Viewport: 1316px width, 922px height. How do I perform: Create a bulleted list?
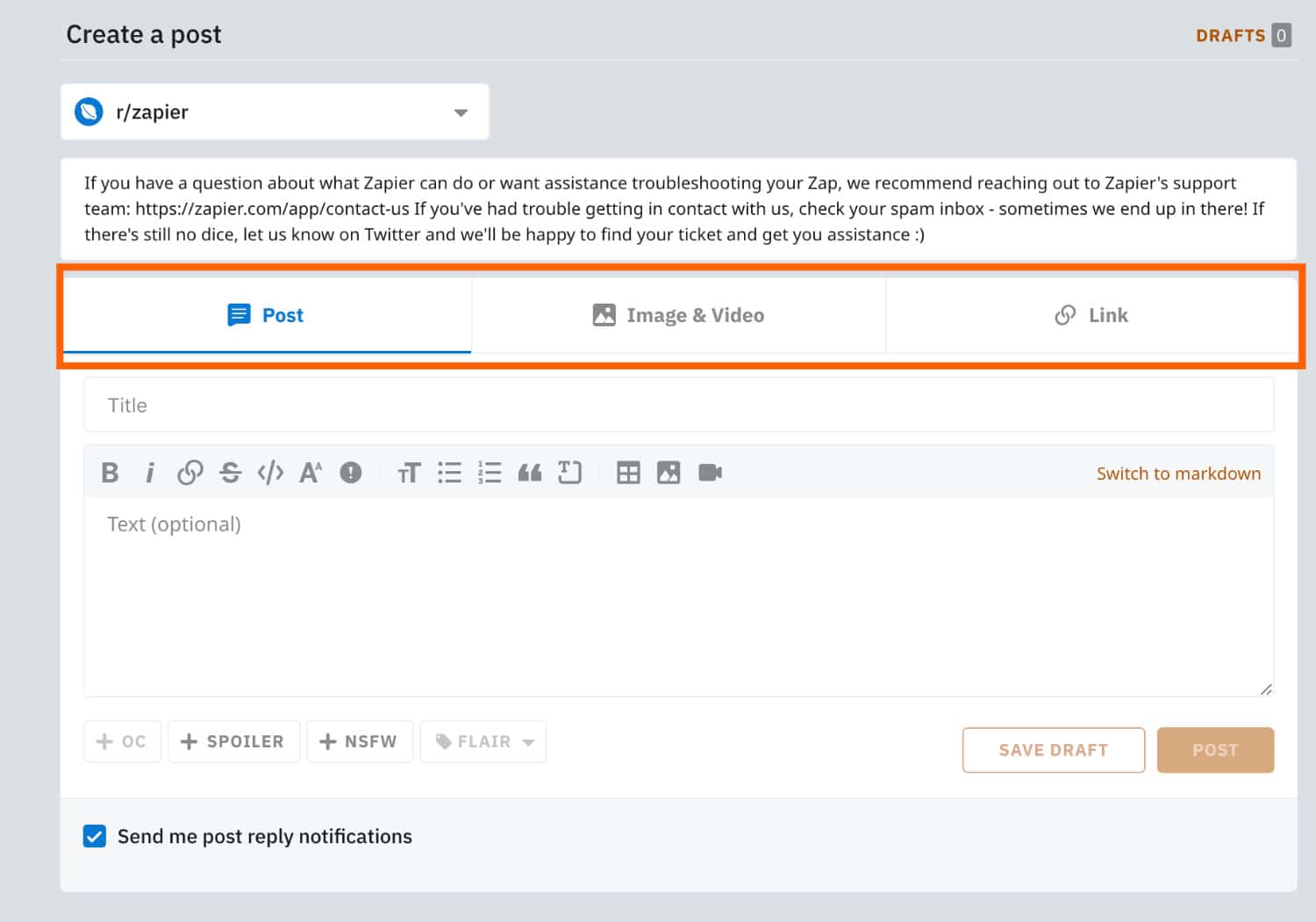click(449, 473)
